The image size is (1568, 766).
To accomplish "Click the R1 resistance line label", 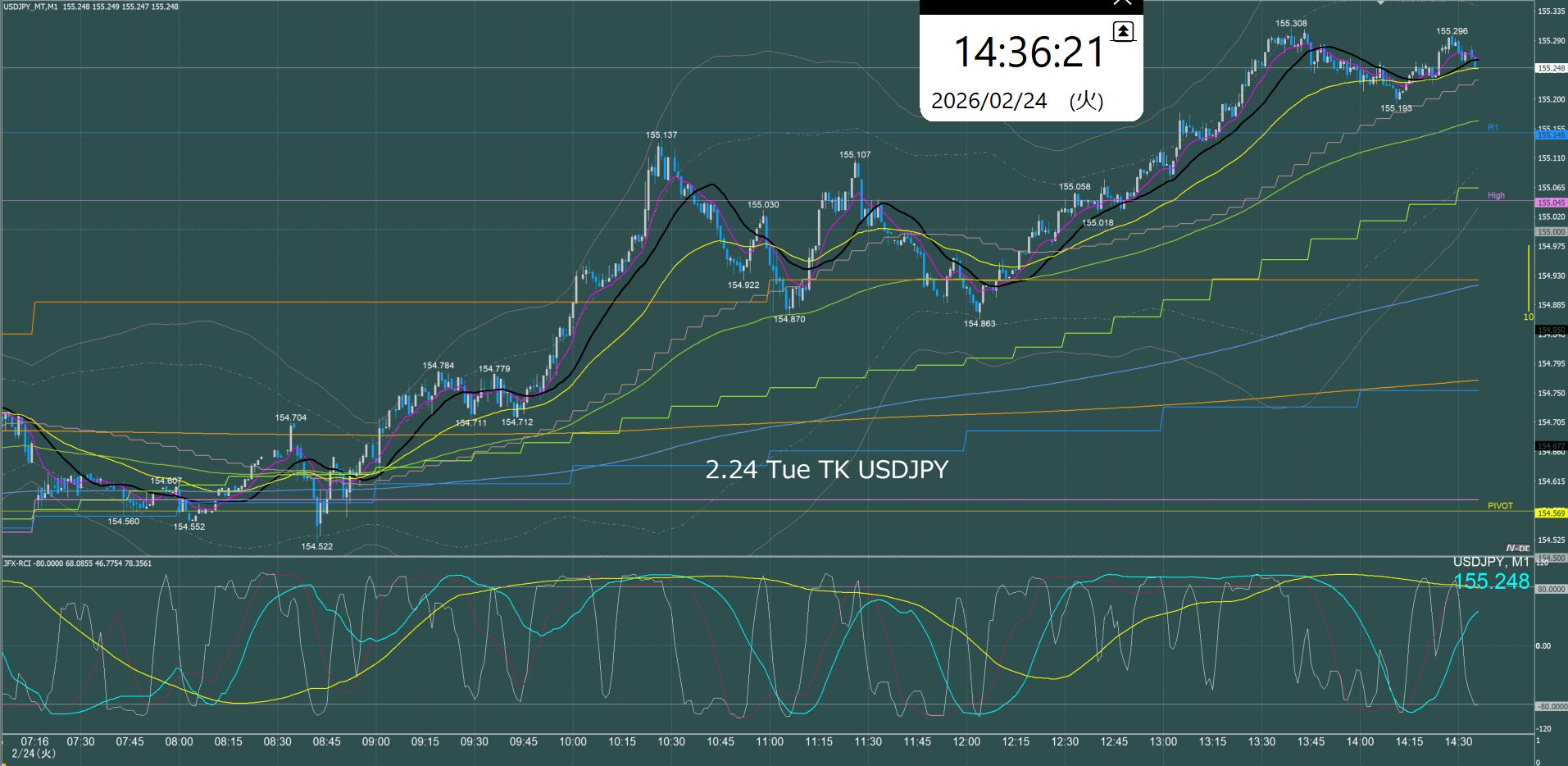I will coord(1493,128).
